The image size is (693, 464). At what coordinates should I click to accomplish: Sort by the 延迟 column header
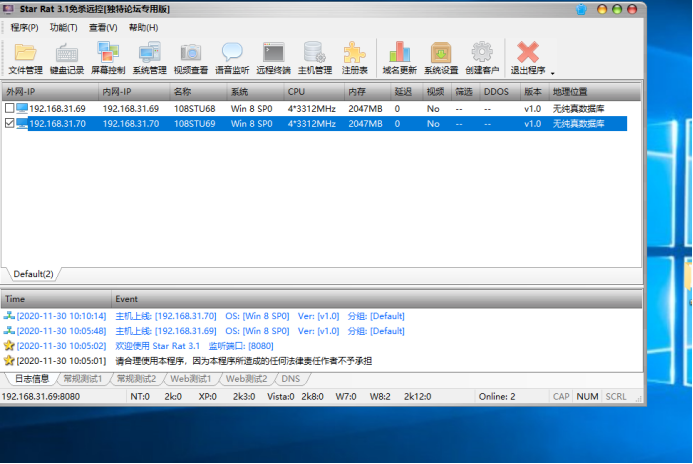point(407,91)
